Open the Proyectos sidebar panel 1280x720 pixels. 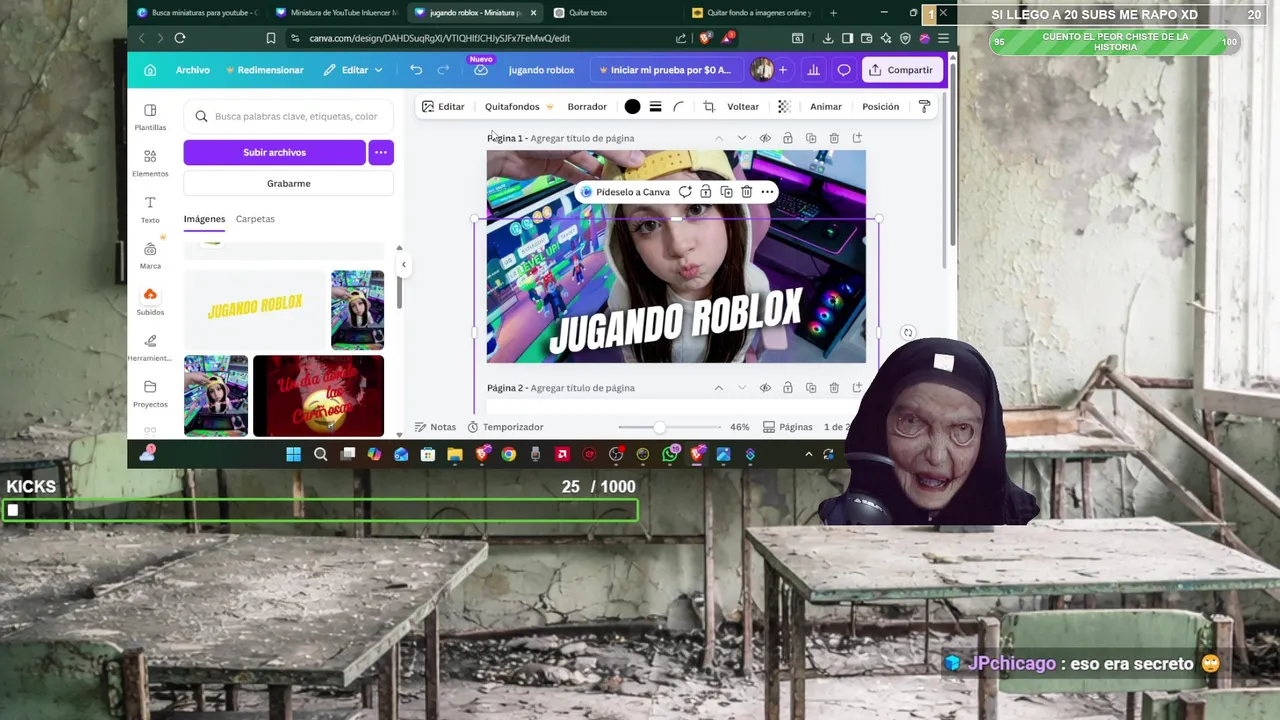[150, 393]
